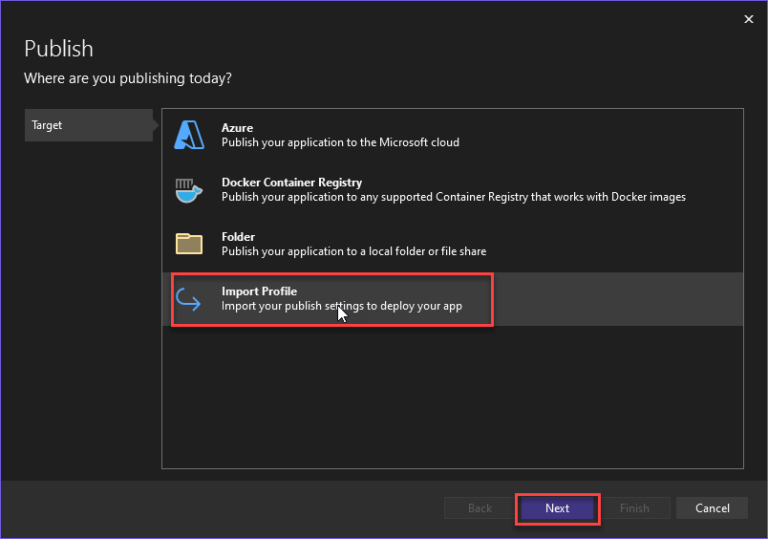Click the Azure logo icon
The height and width of the screenshot is (539, 768).
pyautogui.click(x=189, y=135)
